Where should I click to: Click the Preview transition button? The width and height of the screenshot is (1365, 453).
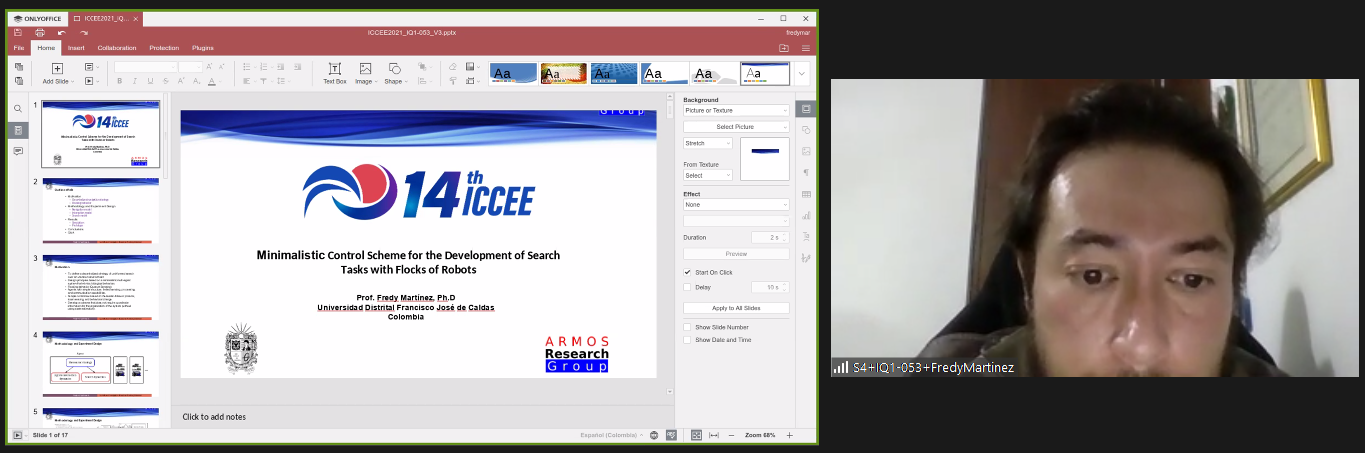[x=736, y=254]
